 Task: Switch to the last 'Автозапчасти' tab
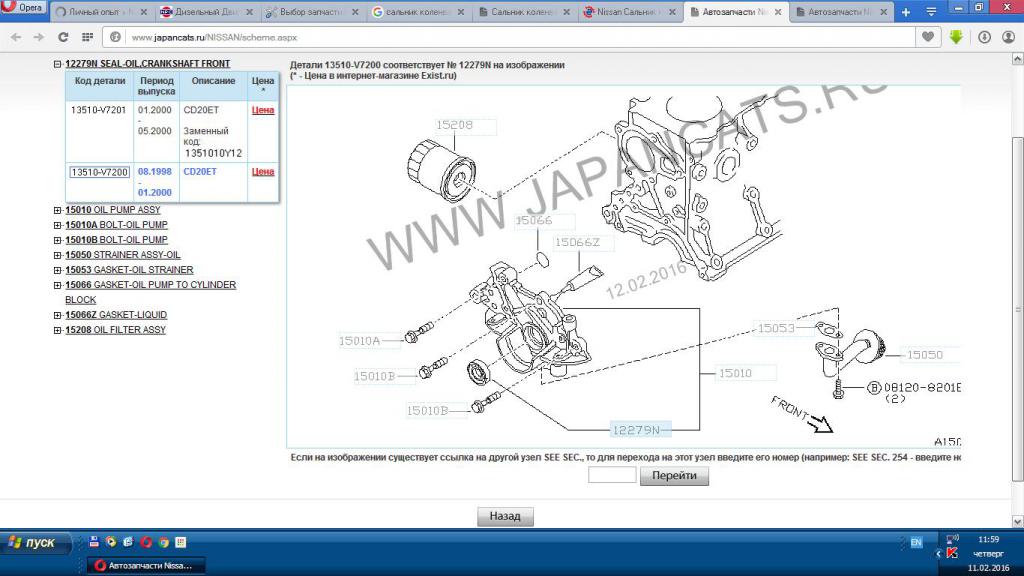[x=841, y=12]
